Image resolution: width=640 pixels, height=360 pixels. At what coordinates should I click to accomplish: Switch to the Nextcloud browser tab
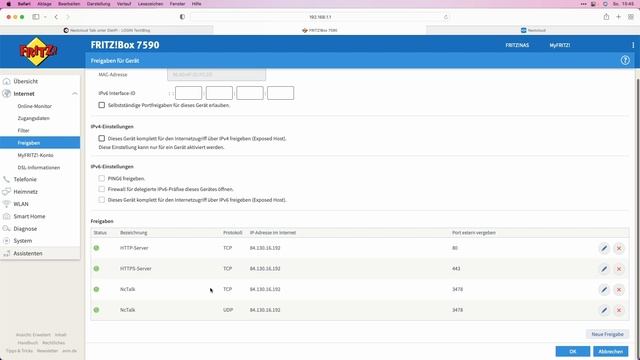(x=533, y=30)
